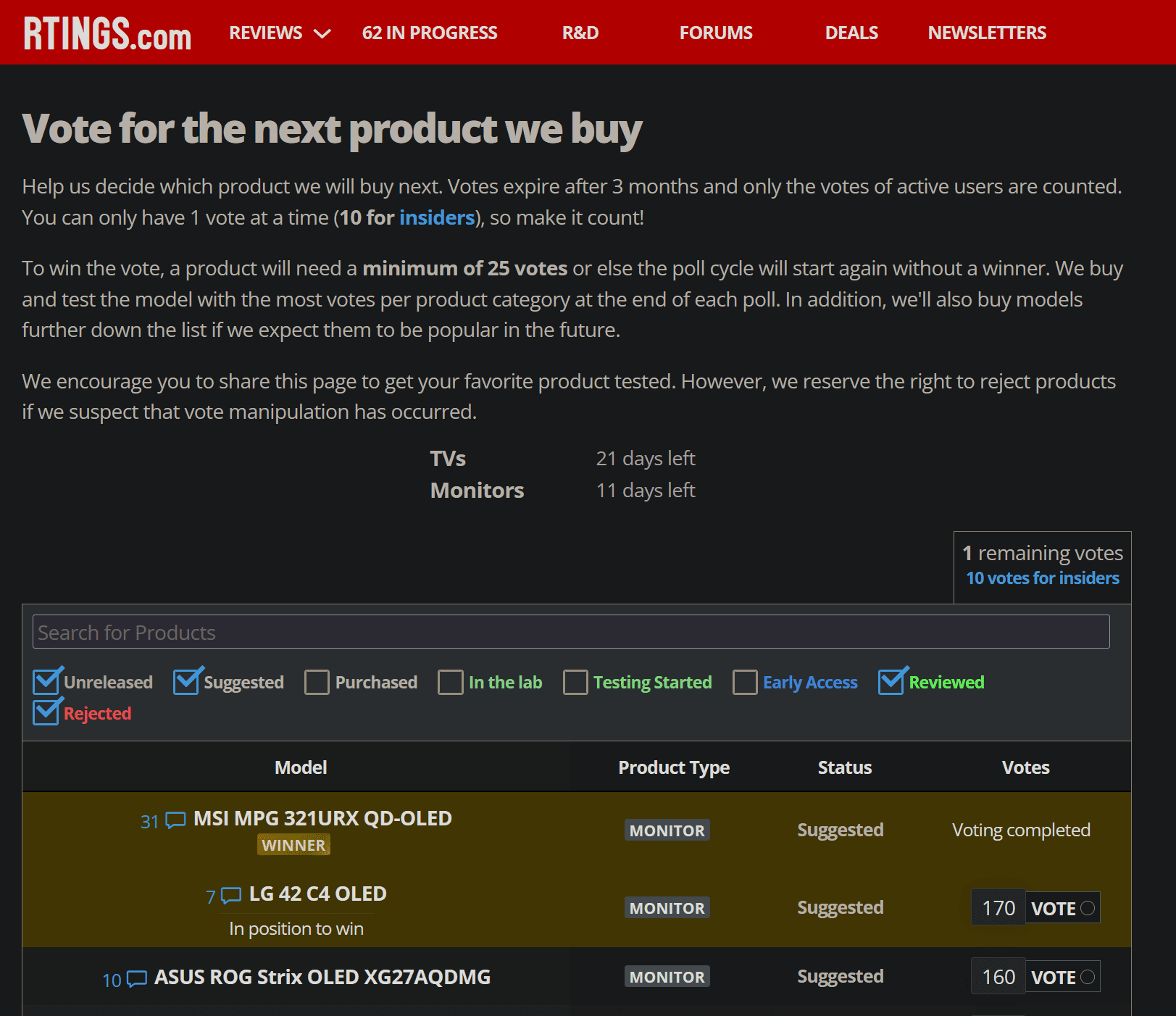The image size is (1176, 1016).
Task: Enable the Early Access filter
Action: 745,682
